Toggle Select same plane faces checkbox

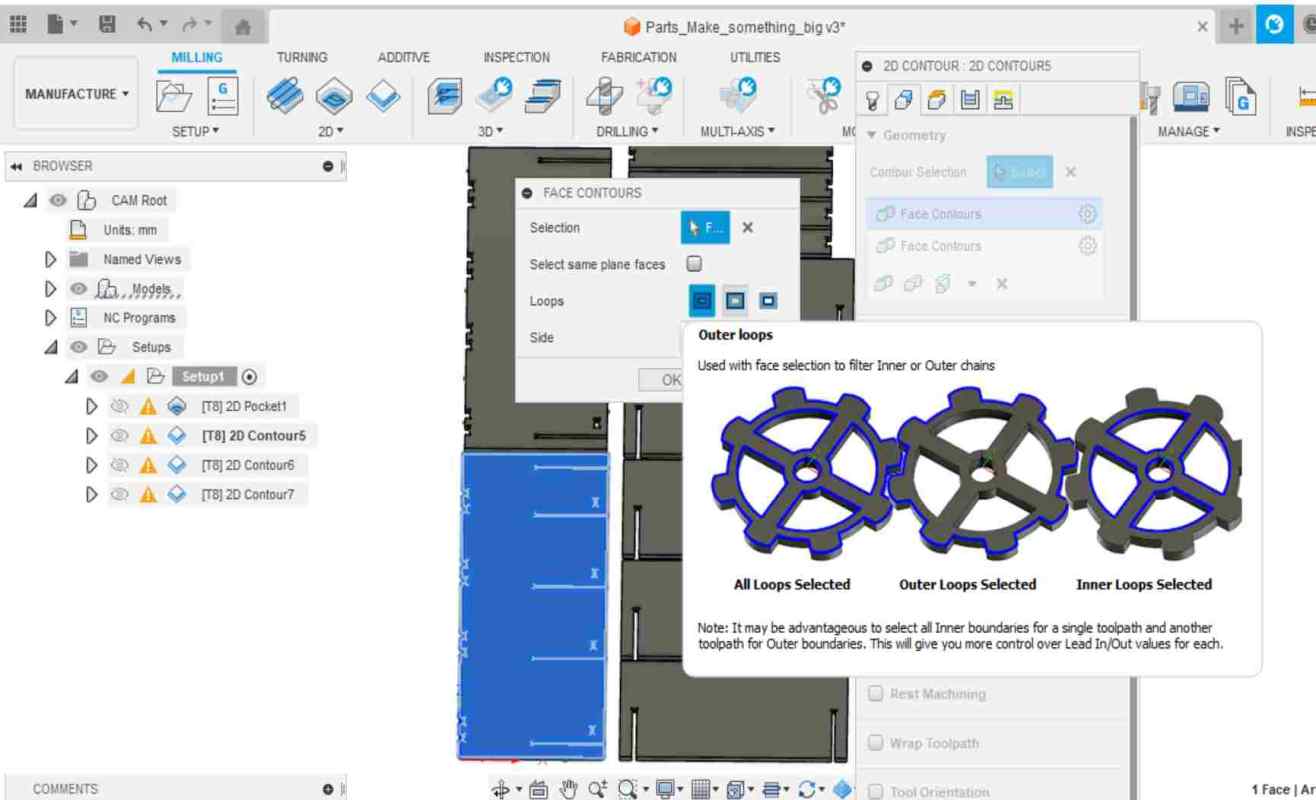(x=694, y=264)
